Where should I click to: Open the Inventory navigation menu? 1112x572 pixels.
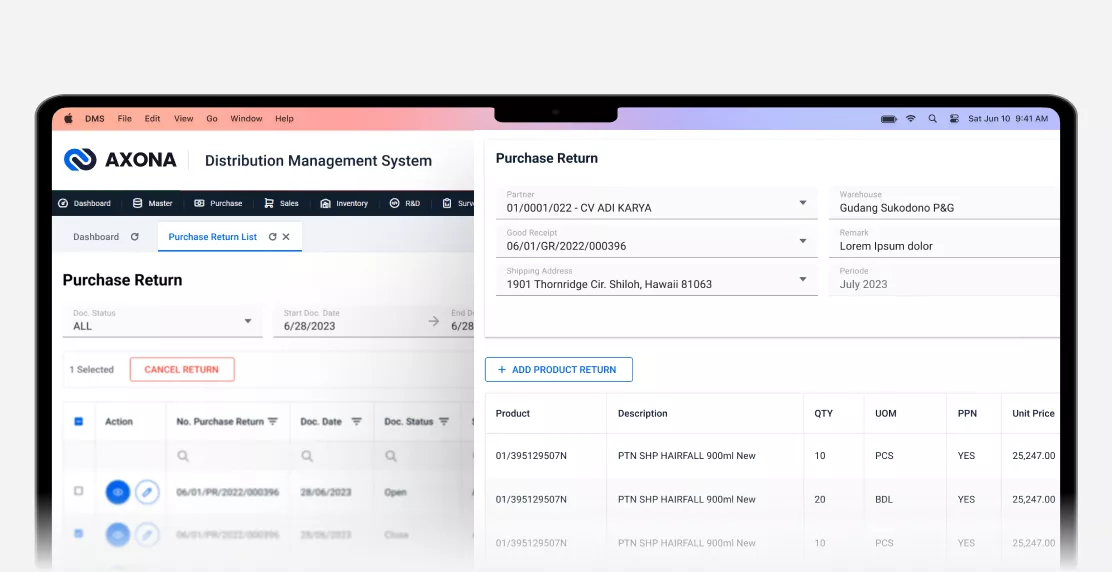(344, 203)
